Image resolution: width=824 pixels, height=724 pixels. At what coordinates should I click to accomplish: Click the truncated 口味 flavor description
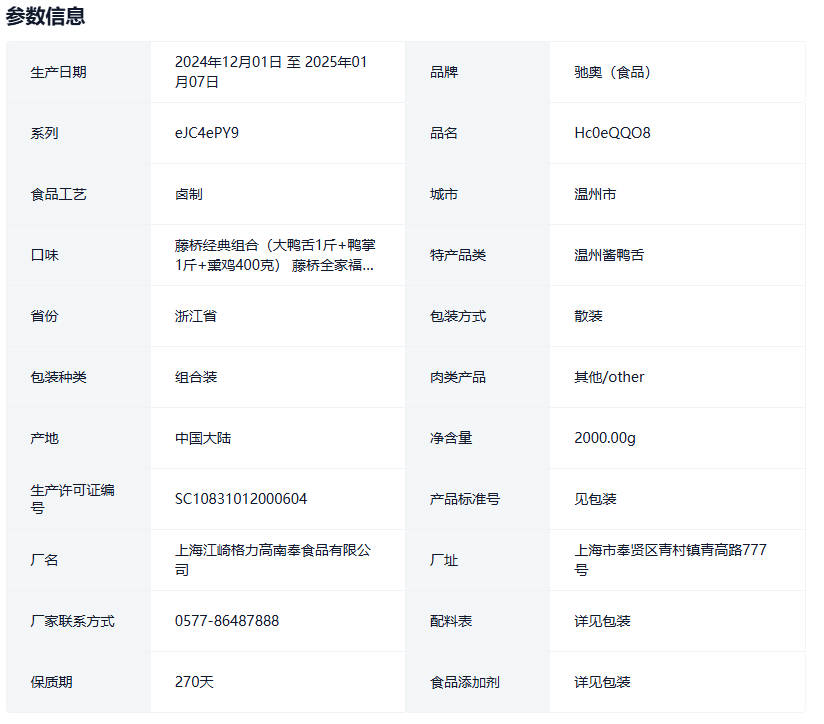click(x=275, y=255)
